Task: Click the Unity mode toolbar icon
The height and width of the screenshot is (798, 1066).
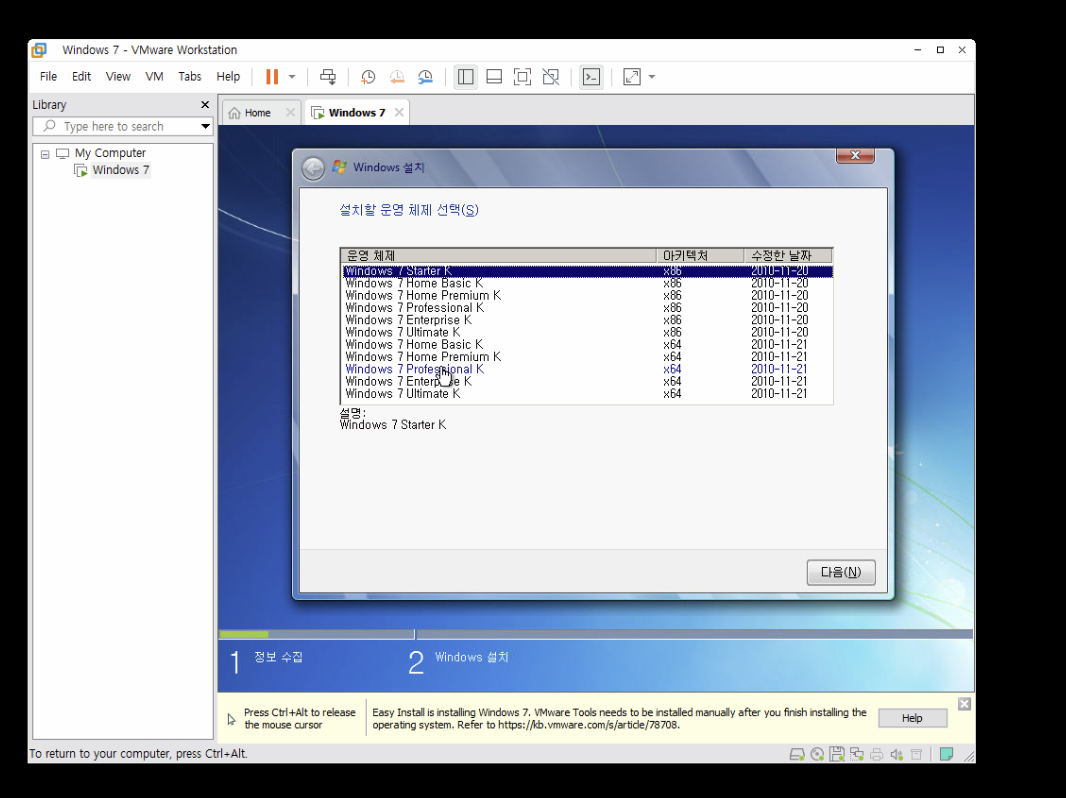Action: [551, 77]
